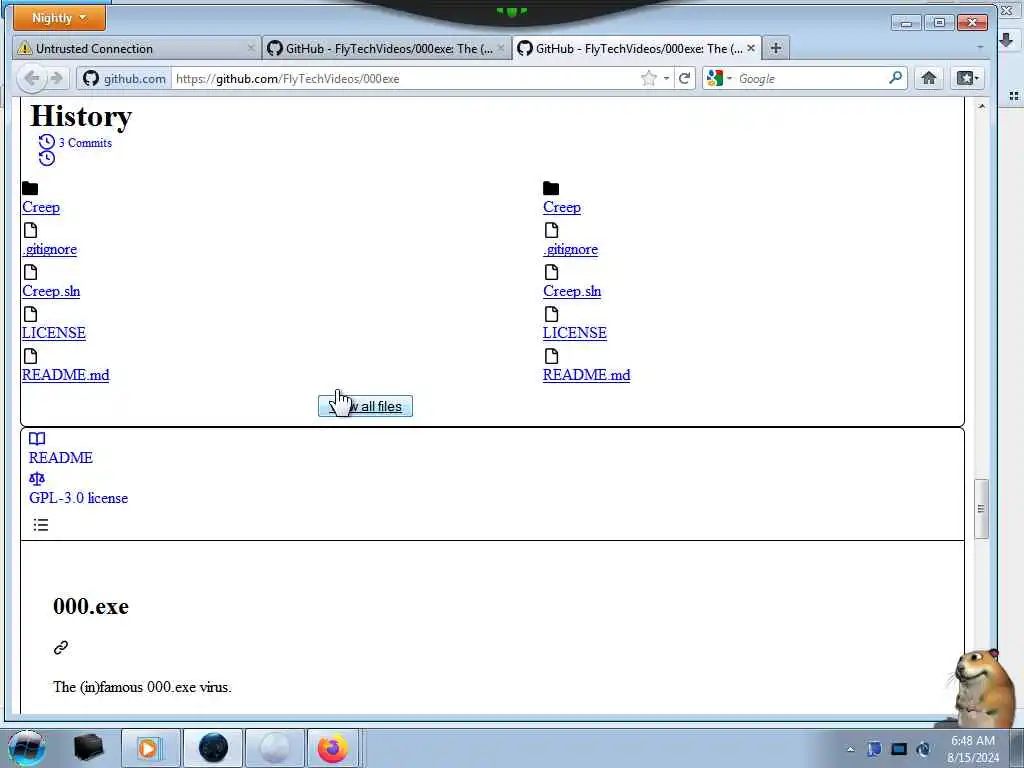Open the right Creep.sln file link
Viewport: 1024px width, 768px height.
(x=572, y=291)
